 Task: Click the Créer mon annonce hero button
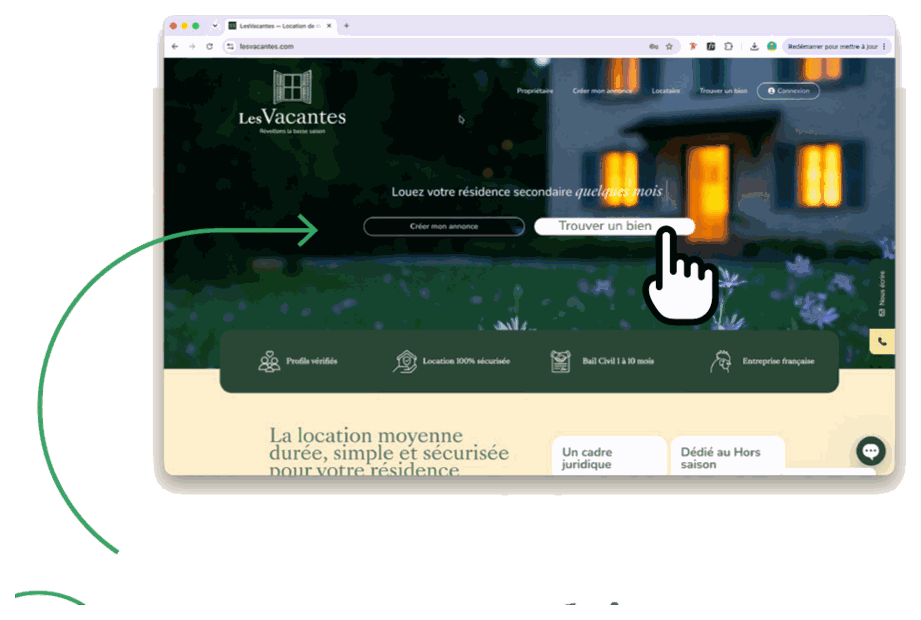[x=444, y=227]
